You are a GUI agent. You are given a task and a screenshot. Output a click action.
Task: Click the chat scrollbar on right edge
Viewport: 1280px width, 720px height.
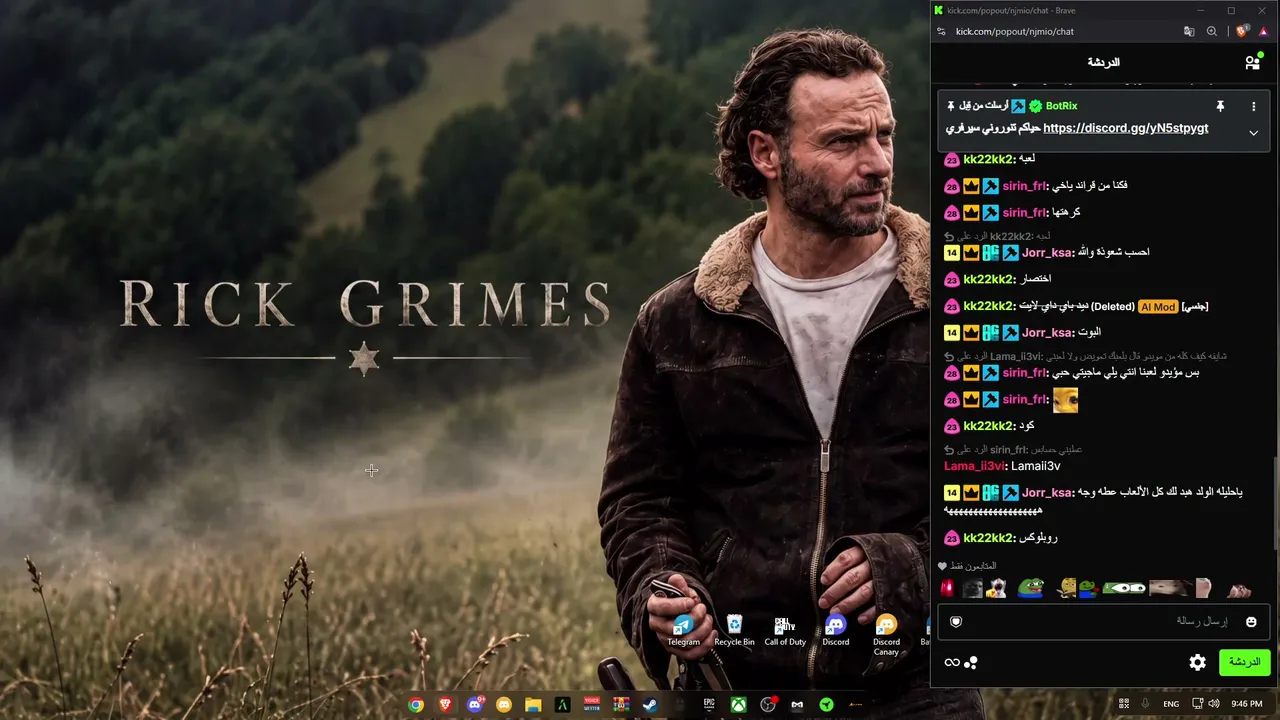tap(1275, 503)
